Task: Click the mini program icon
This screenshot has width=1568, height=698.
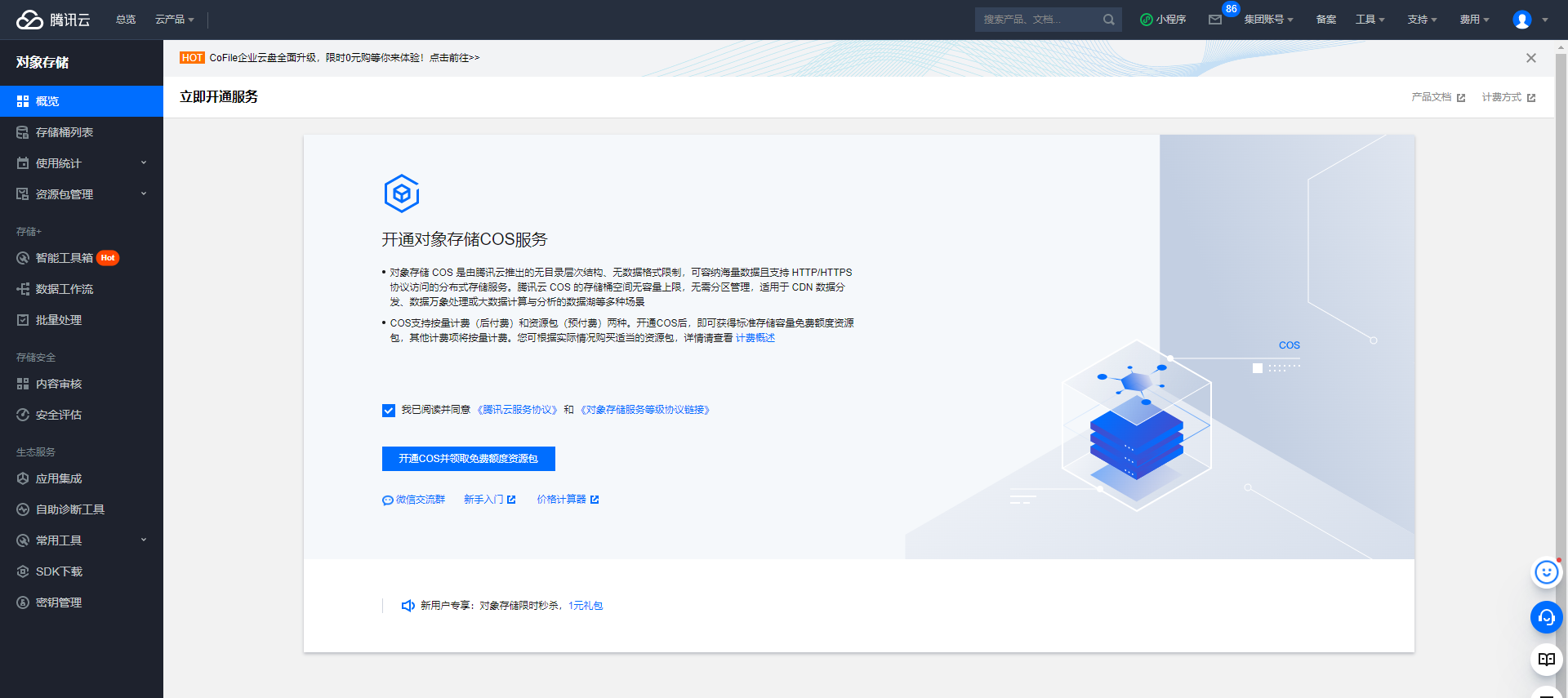Action: tap(1147, 20)
